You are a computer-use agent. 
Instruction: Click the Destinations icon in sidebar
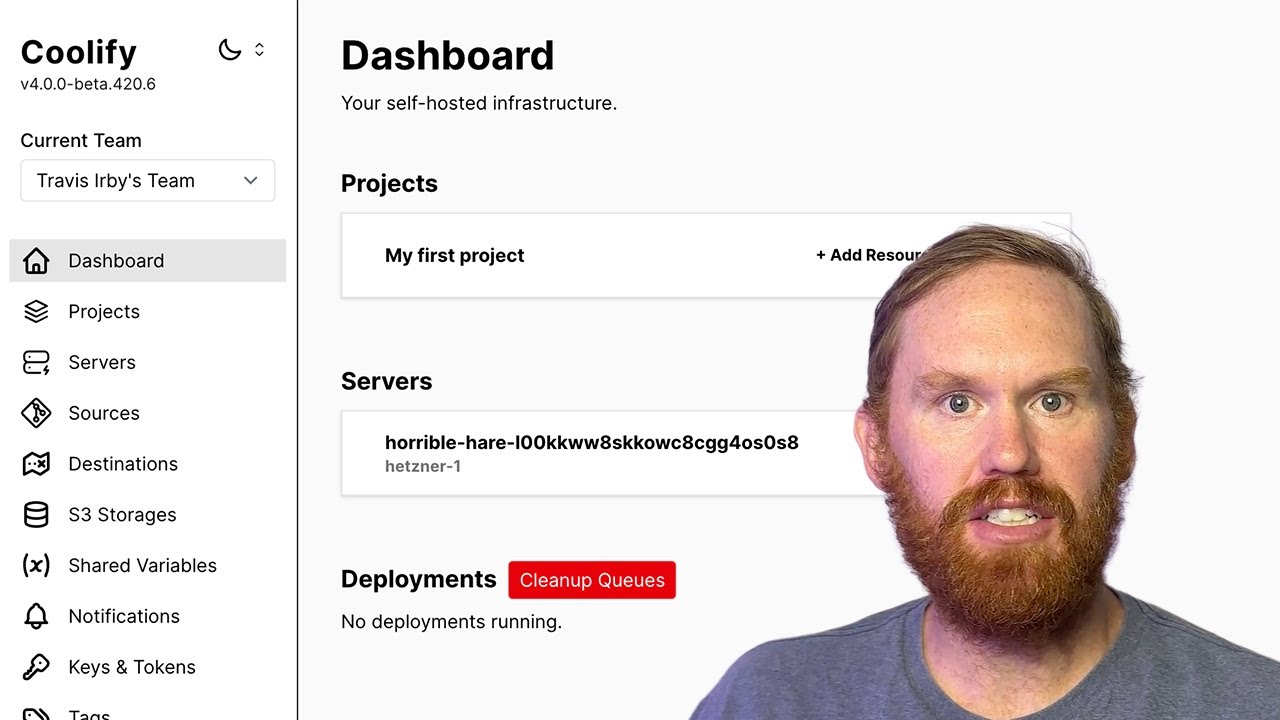point(36,464)
